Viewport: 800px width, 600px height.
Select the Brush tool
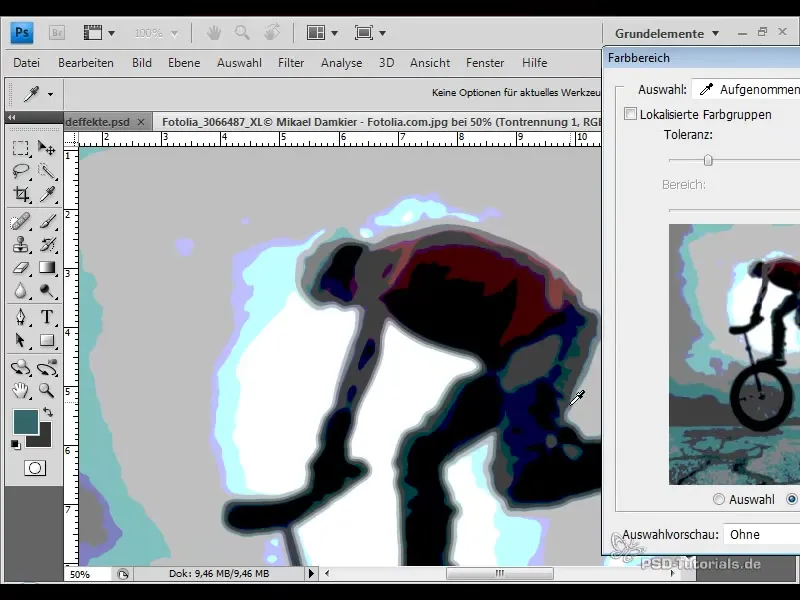46,222
